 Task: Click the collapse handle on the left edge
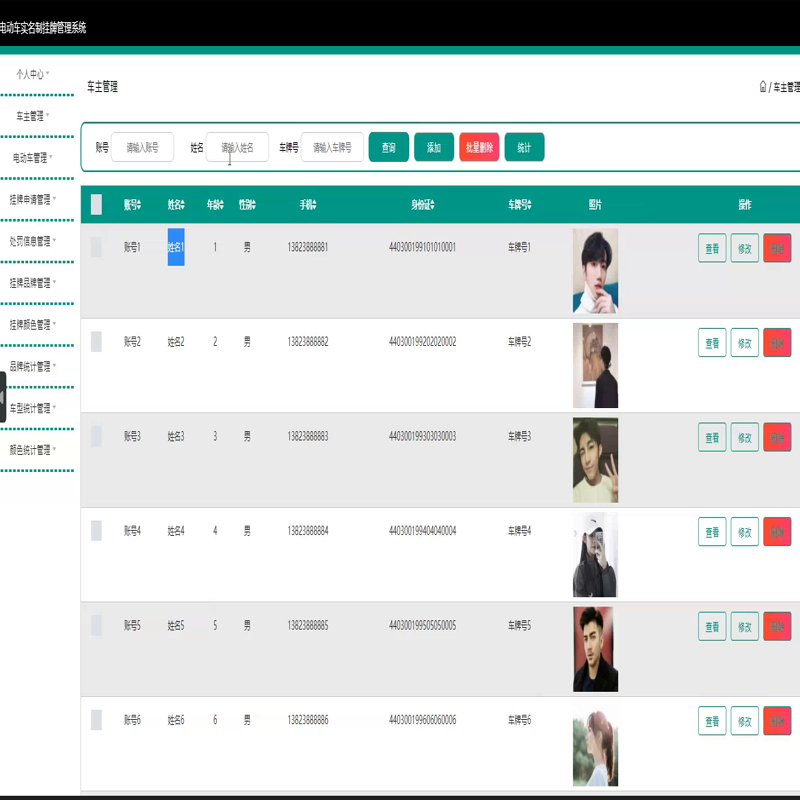[3, 397]
